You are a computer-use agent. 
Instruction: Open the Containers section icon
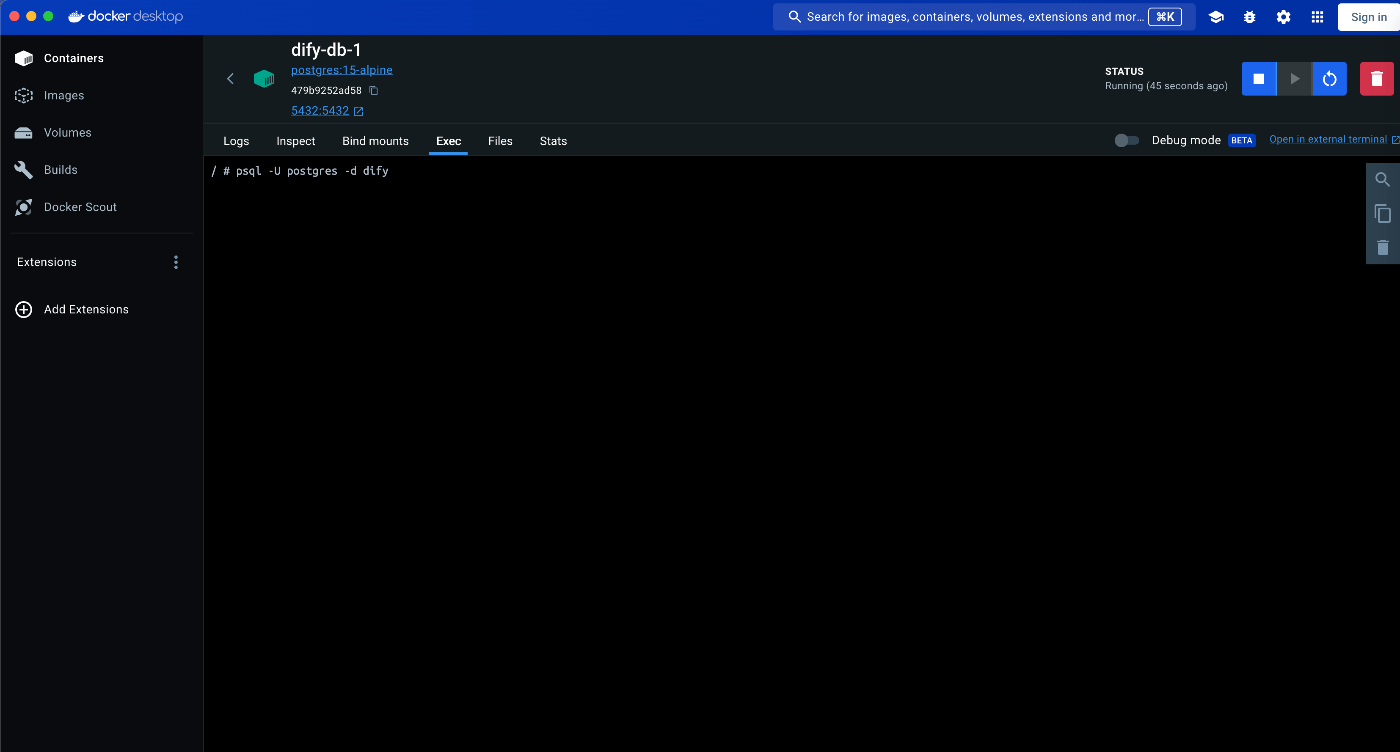[24, 58]
